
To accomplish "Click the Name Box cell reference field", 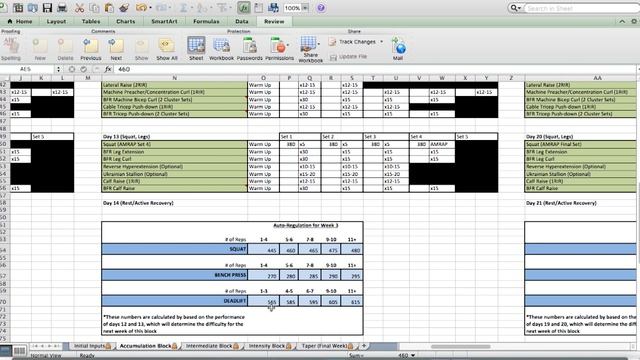I will tap(27, 69).
